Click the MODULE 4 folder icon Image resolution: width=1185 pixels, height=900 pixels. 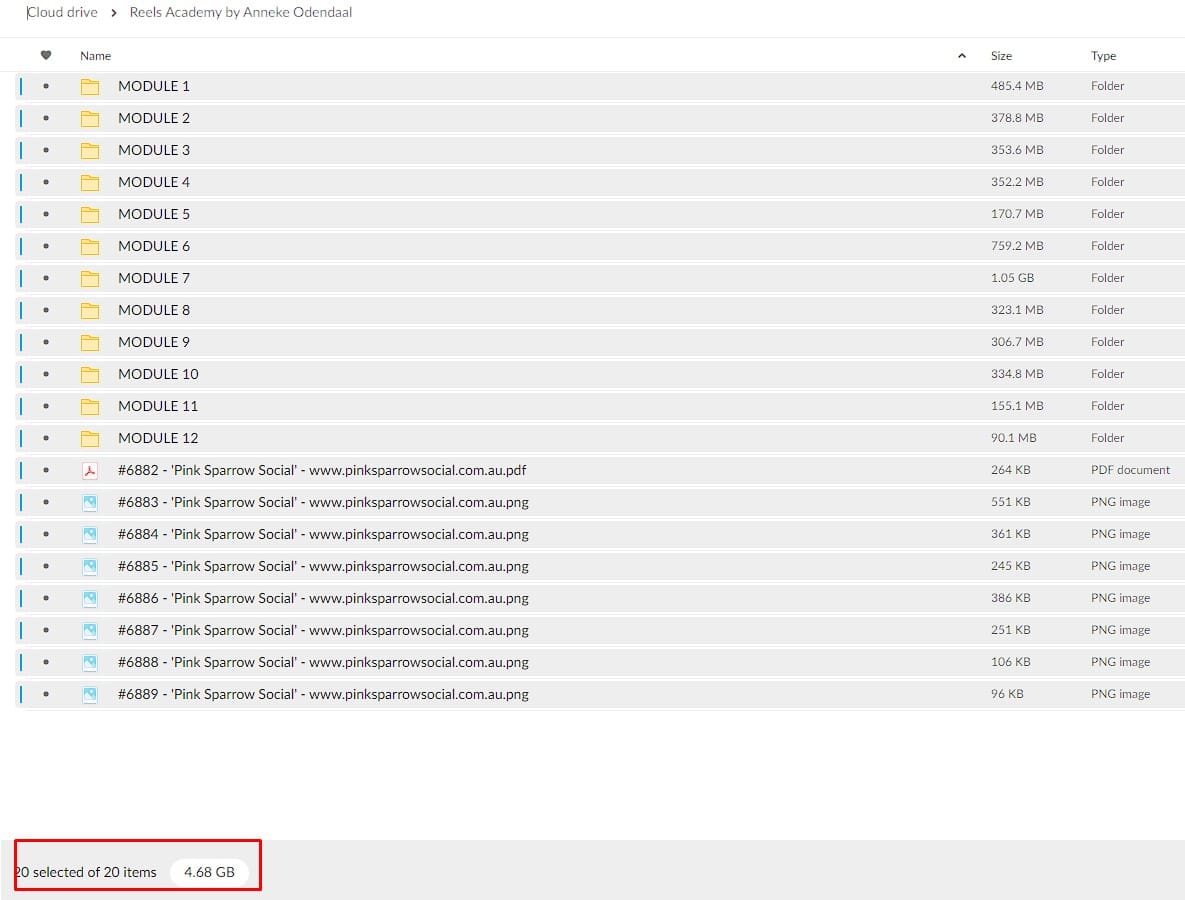coord(90,182)
